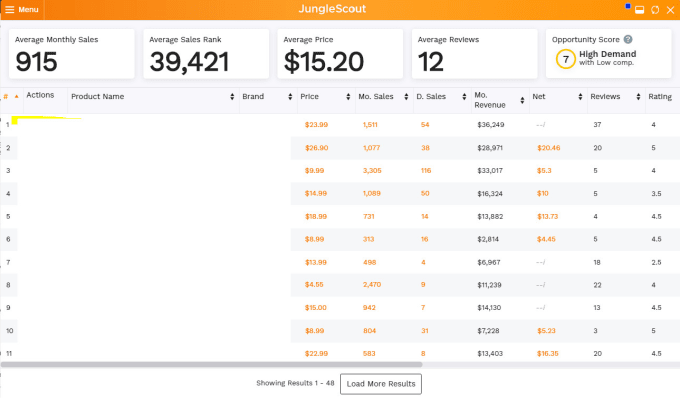Click price $4.55 in row 8
Screen dimensions: 680x398
pos(314,284)
